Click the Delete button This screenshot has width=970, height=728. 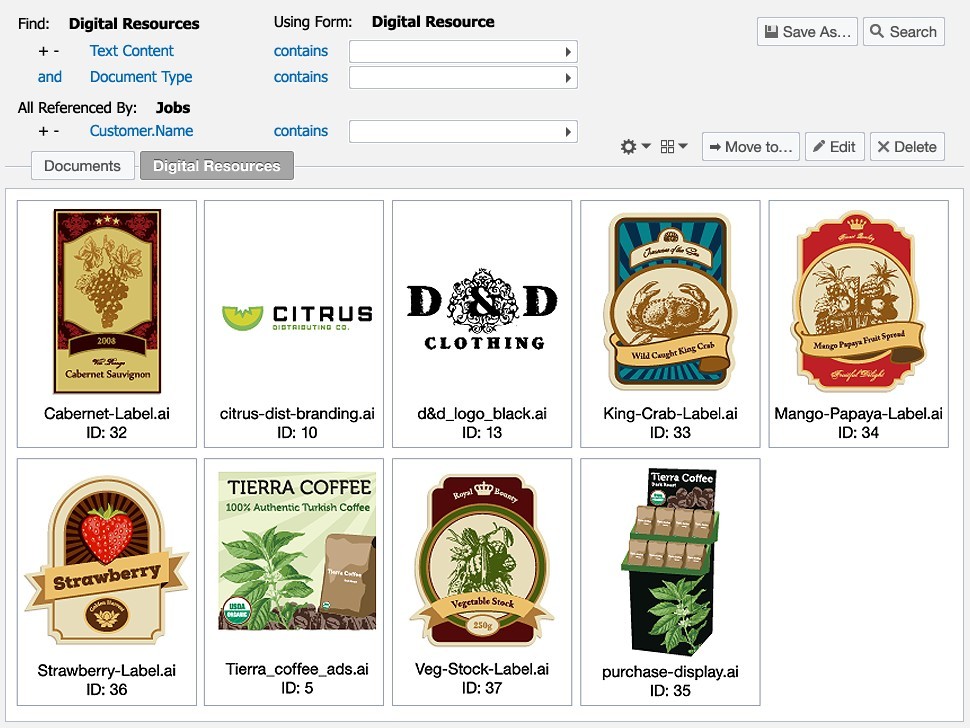pyautogui.click(x=908, y=147)
